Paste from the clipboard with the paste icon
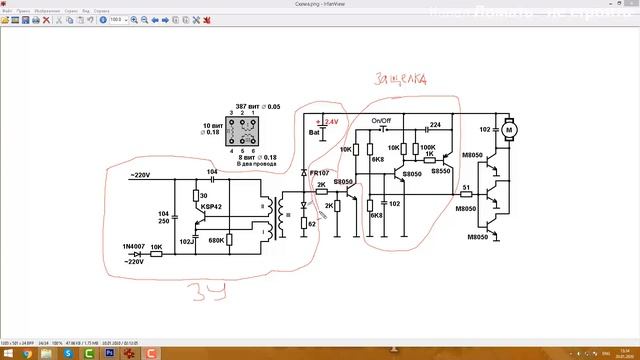The height and width of the screenshot is (360, 640). [x=80, y=20]
